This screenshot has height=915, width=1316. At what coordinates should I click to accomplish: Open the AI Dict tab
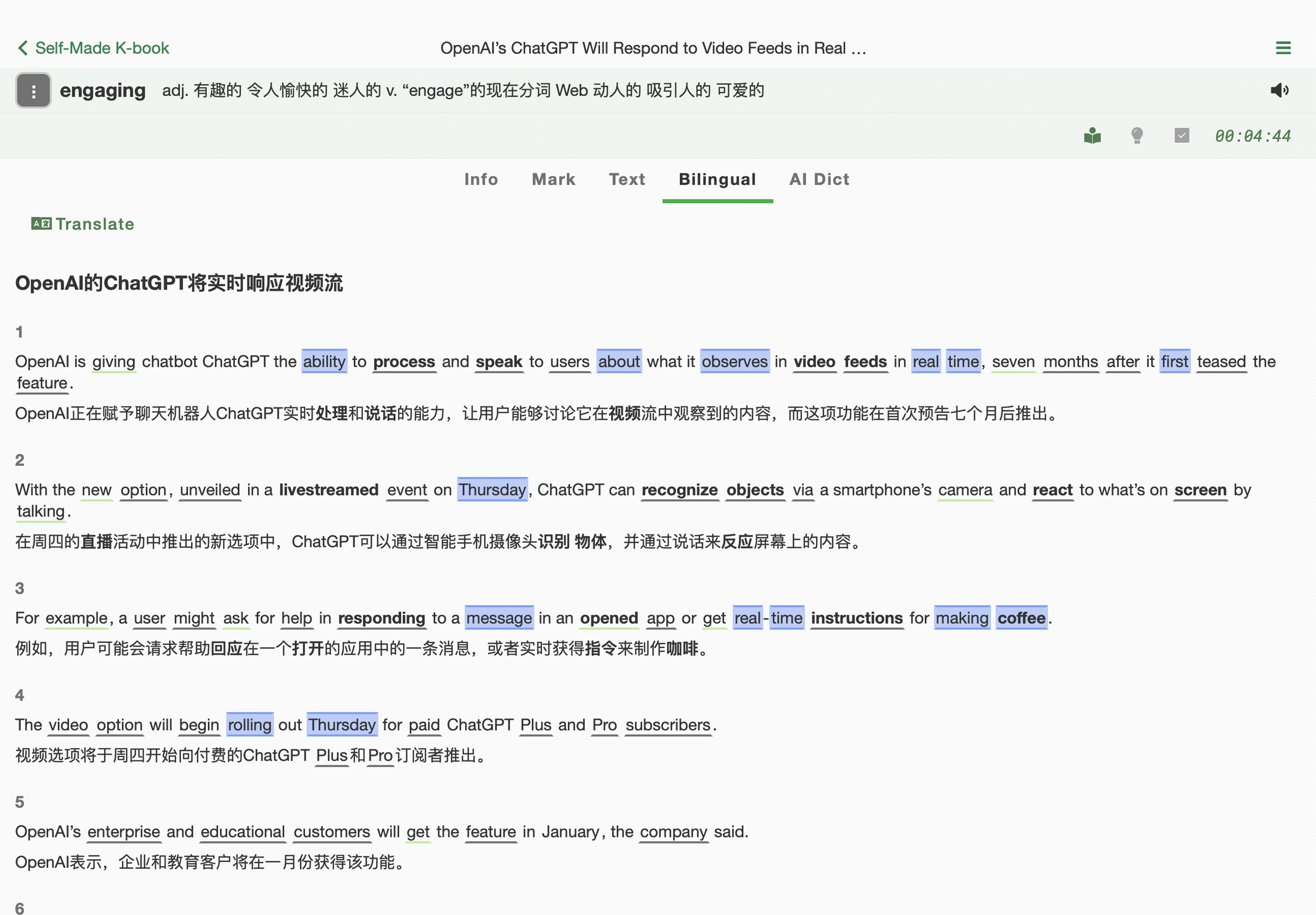pyautogui.click(x=819, y=180)
